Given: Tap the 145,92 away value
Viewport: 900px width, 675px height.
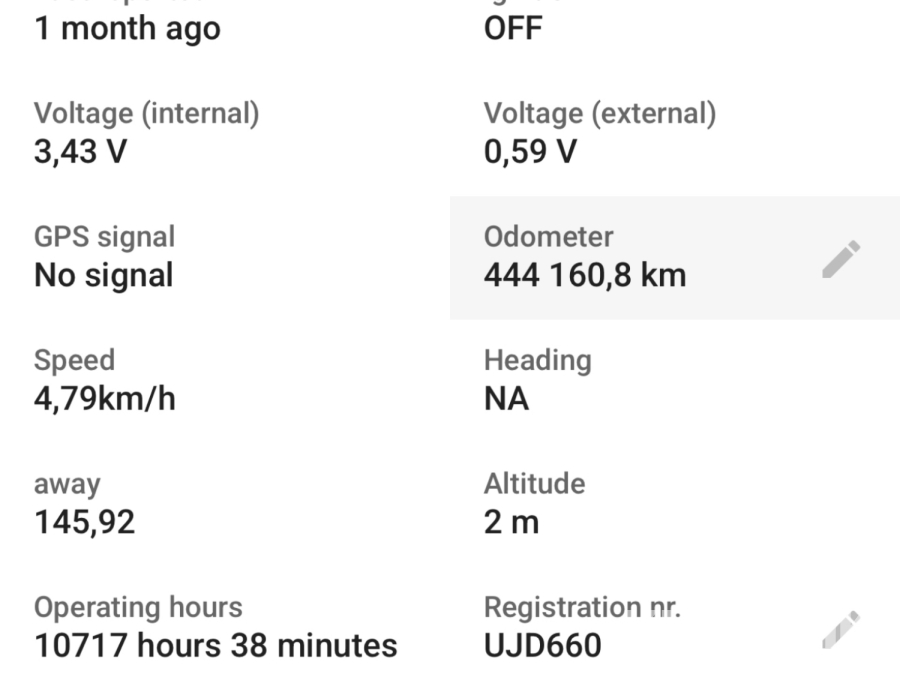Looking at the screenshot, I should pos(84,522).
